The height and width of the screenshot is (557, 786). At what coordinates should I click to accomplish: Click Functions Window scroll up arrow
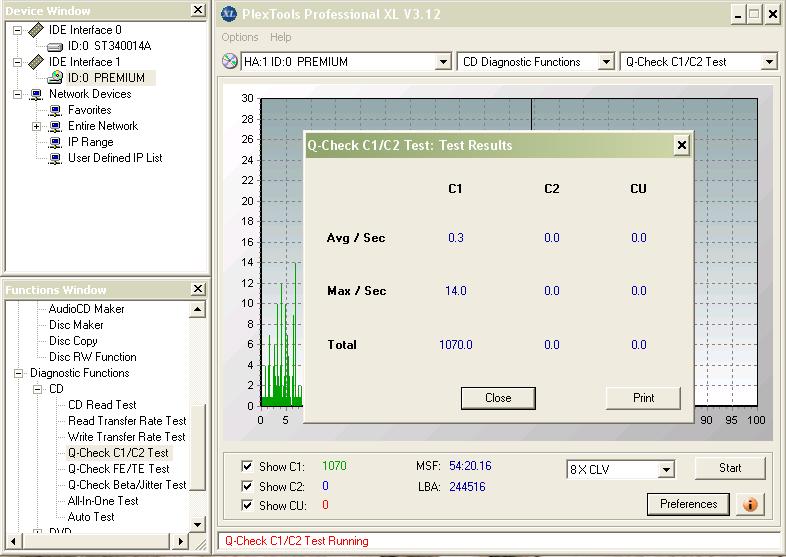(x=198, y=310)
